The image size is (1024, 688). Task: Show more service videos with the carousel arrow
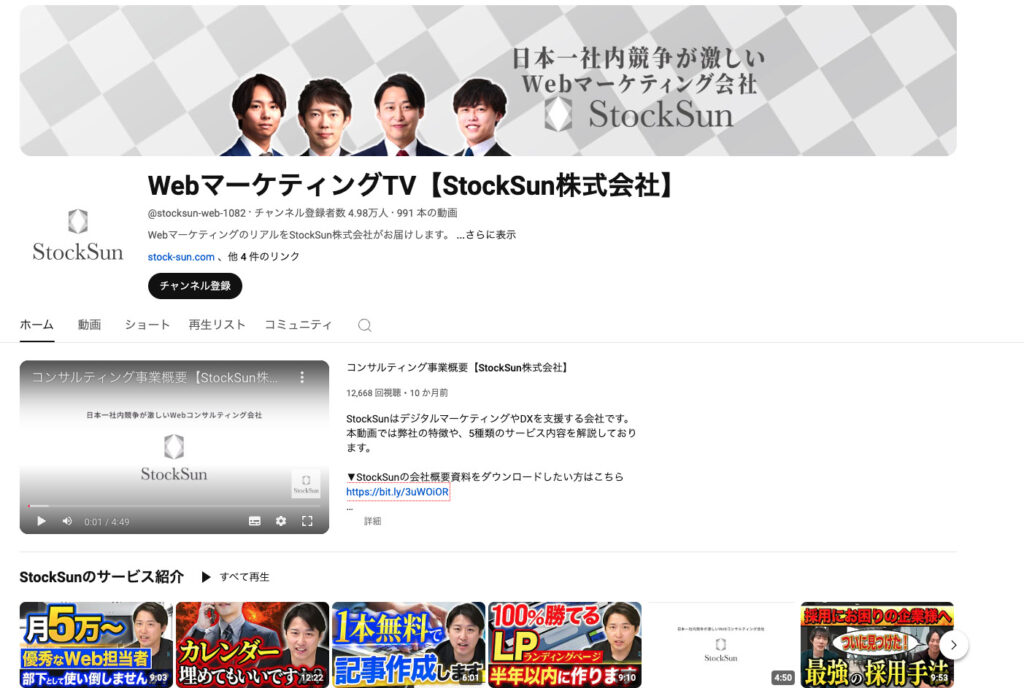pos(953,645)
